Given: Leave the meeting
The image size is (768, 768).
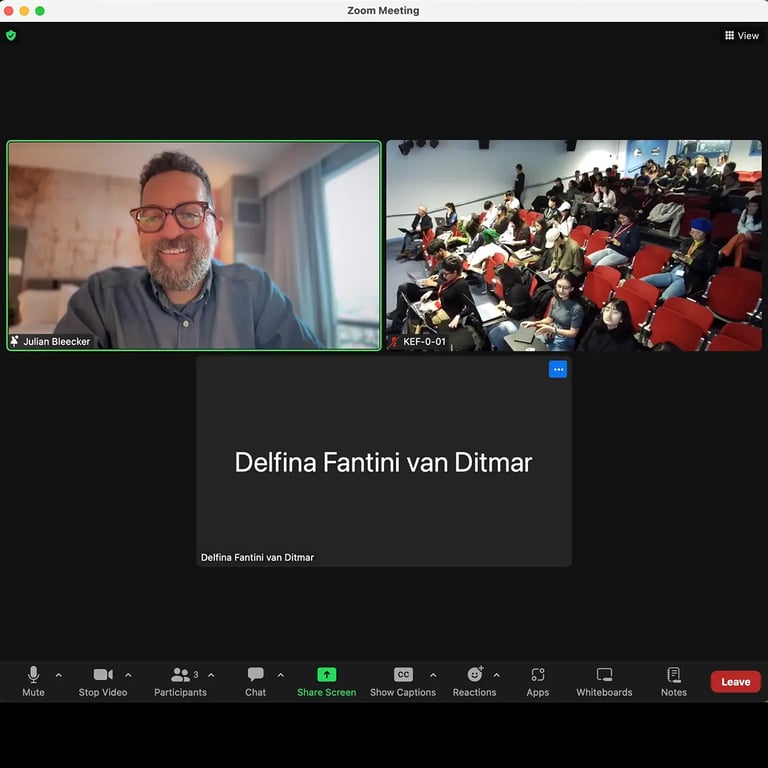Looking at the screenshot, I should click(736, 682).
